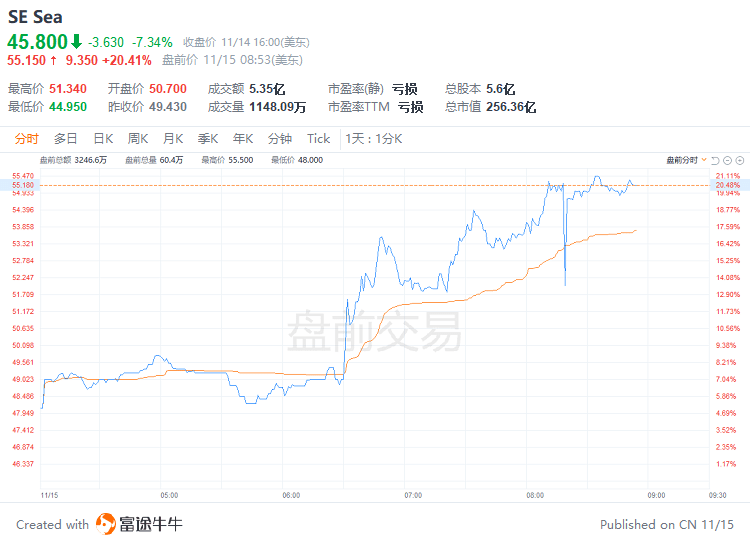Open the 周K chart tab

click(x=138, y=139)
